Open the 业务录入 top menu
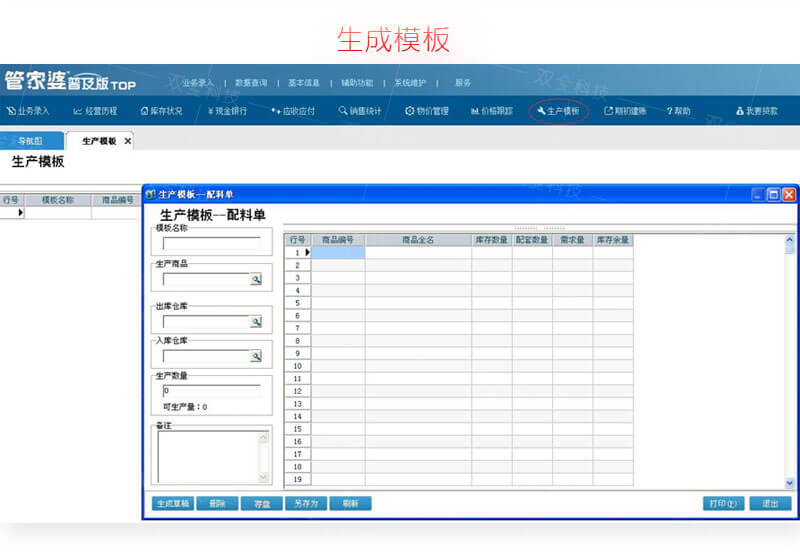Image resolution: width=800 pixels, height=554 pixels. click(x=198, y=83)
